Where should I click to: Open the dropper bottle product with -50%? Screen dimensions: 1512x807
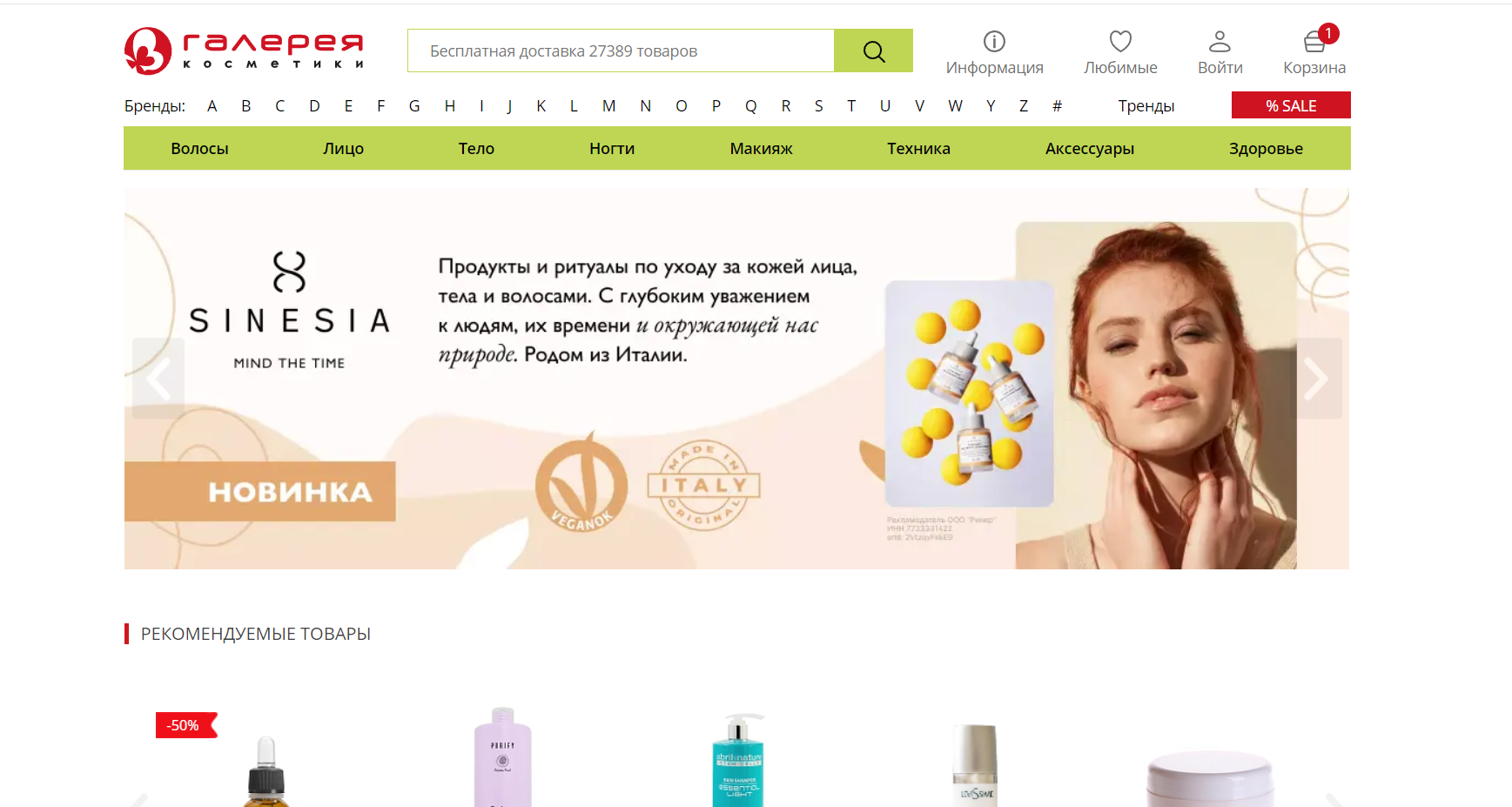click(x=266, y=770)
